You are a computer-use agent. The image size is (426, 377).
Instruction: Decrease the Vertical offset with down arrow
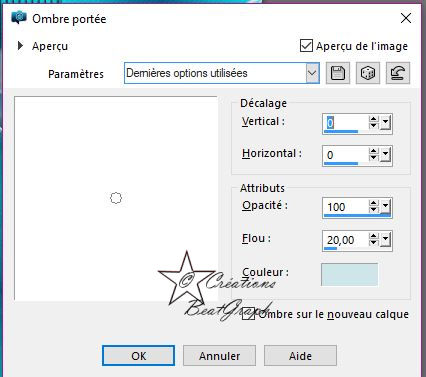tap(373, 126)
